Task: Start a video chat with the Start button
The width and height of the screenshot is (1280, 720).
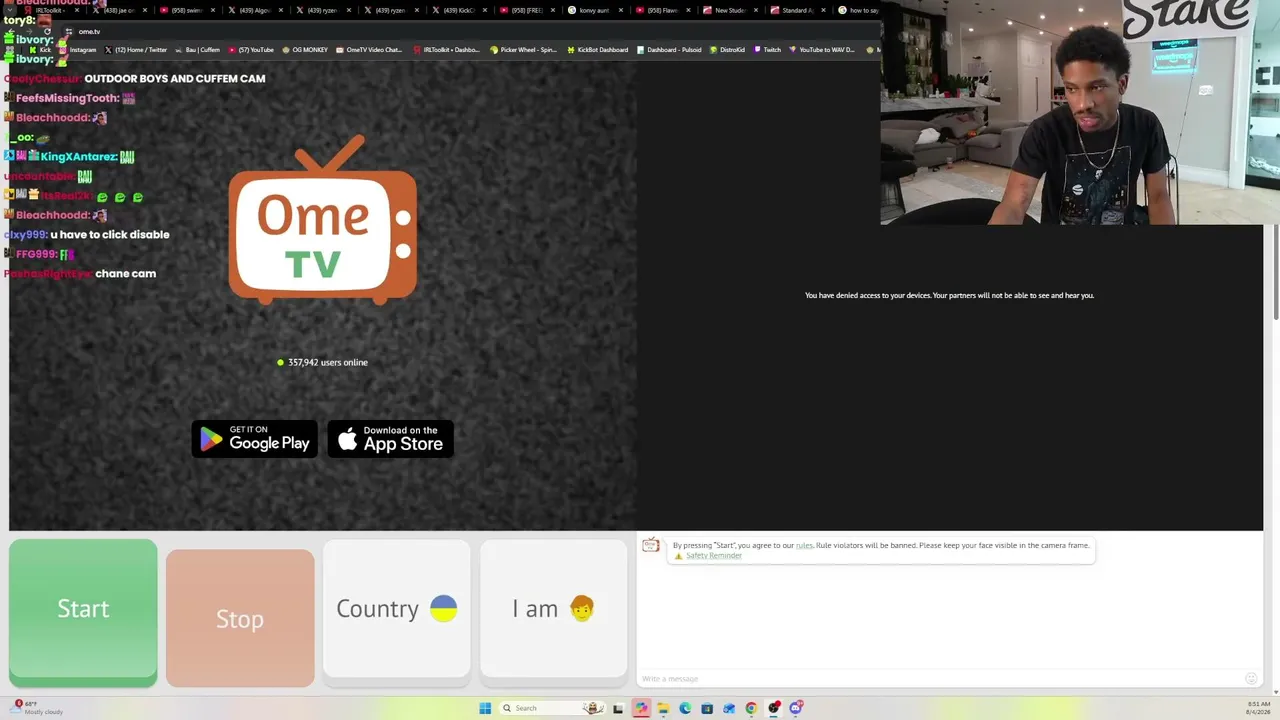Action: click(83, 612)
